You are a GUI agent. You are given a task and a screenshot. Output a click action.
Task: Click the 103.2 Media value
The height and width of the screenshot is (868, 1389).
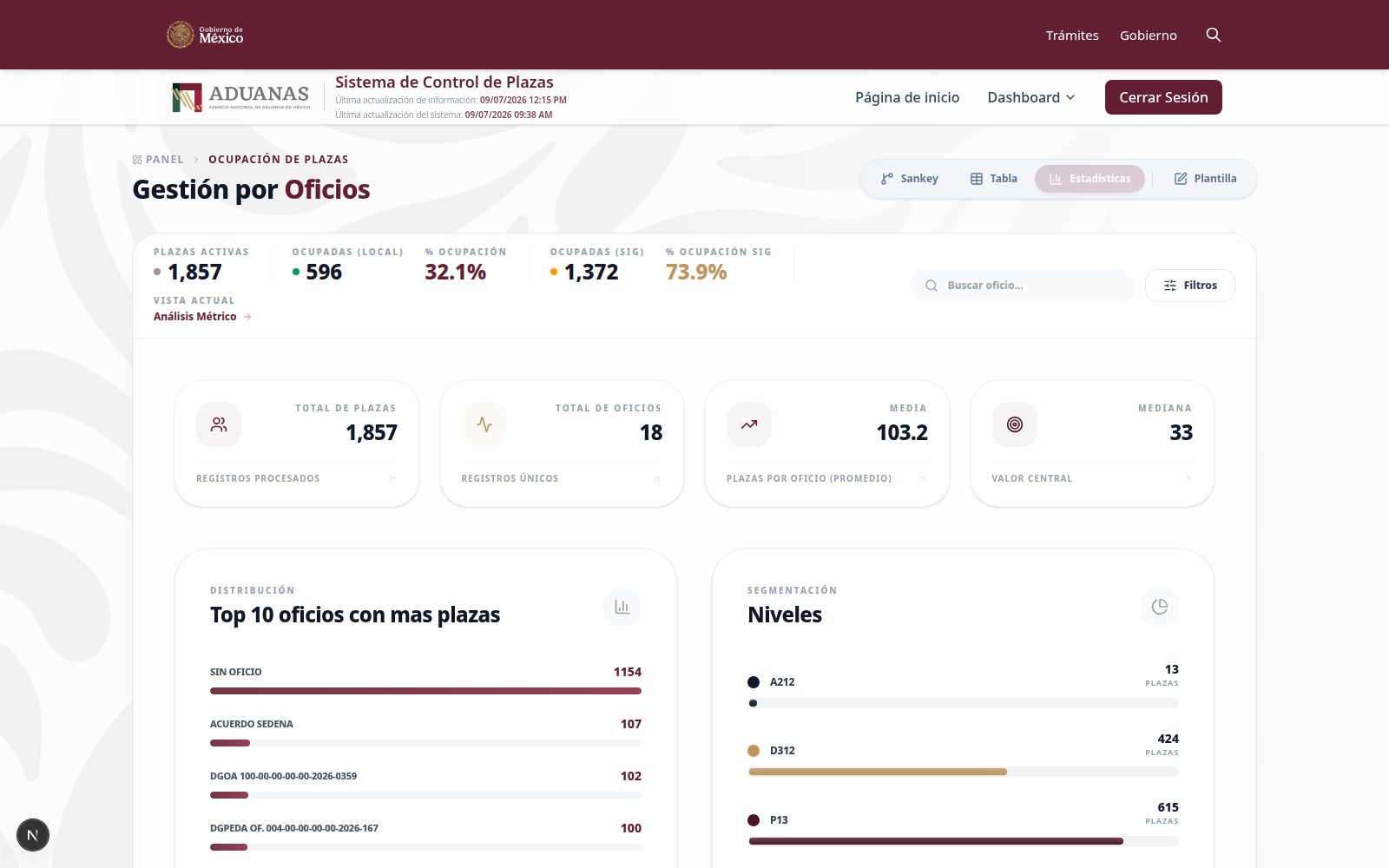(x=902, y=432)
